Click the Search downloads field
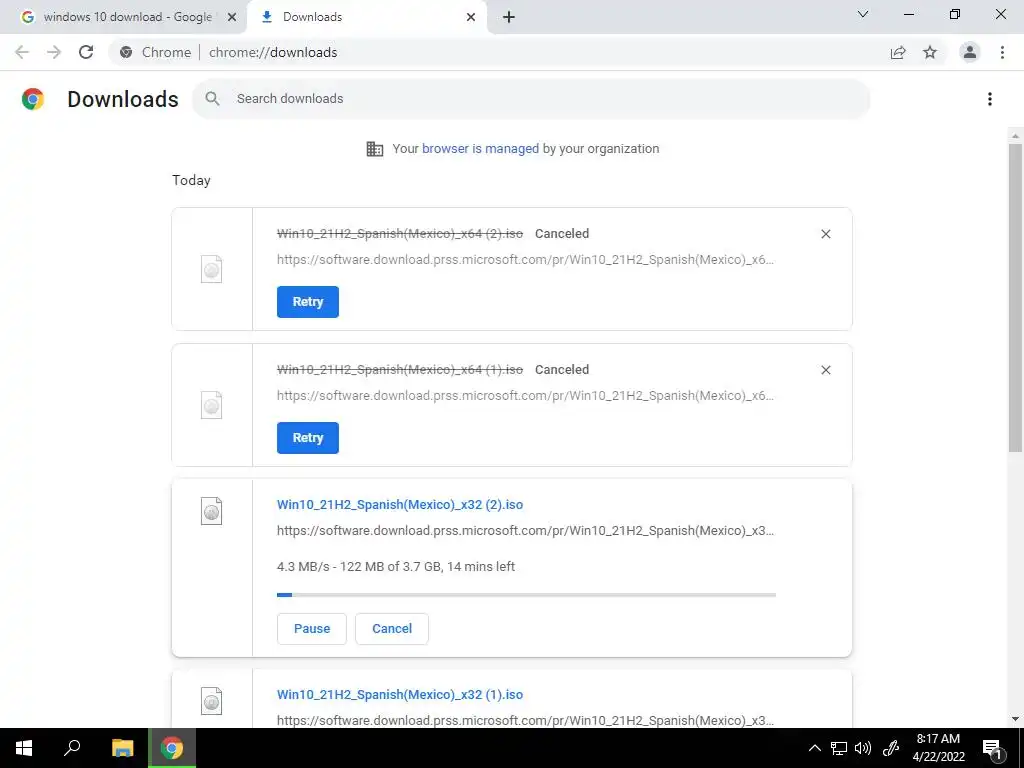 531,99
